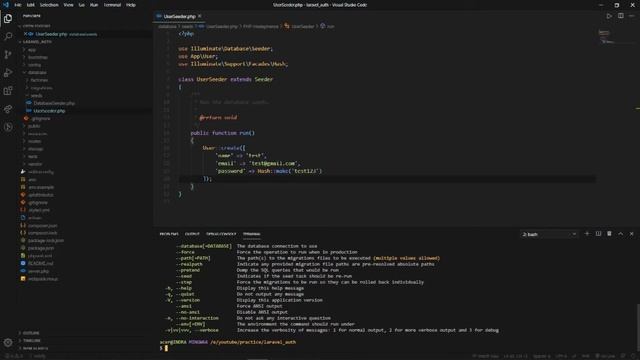This screenshot has width=640, height=360.
Task: Select the Terminal panel tab
Action: tap(251, 234)
